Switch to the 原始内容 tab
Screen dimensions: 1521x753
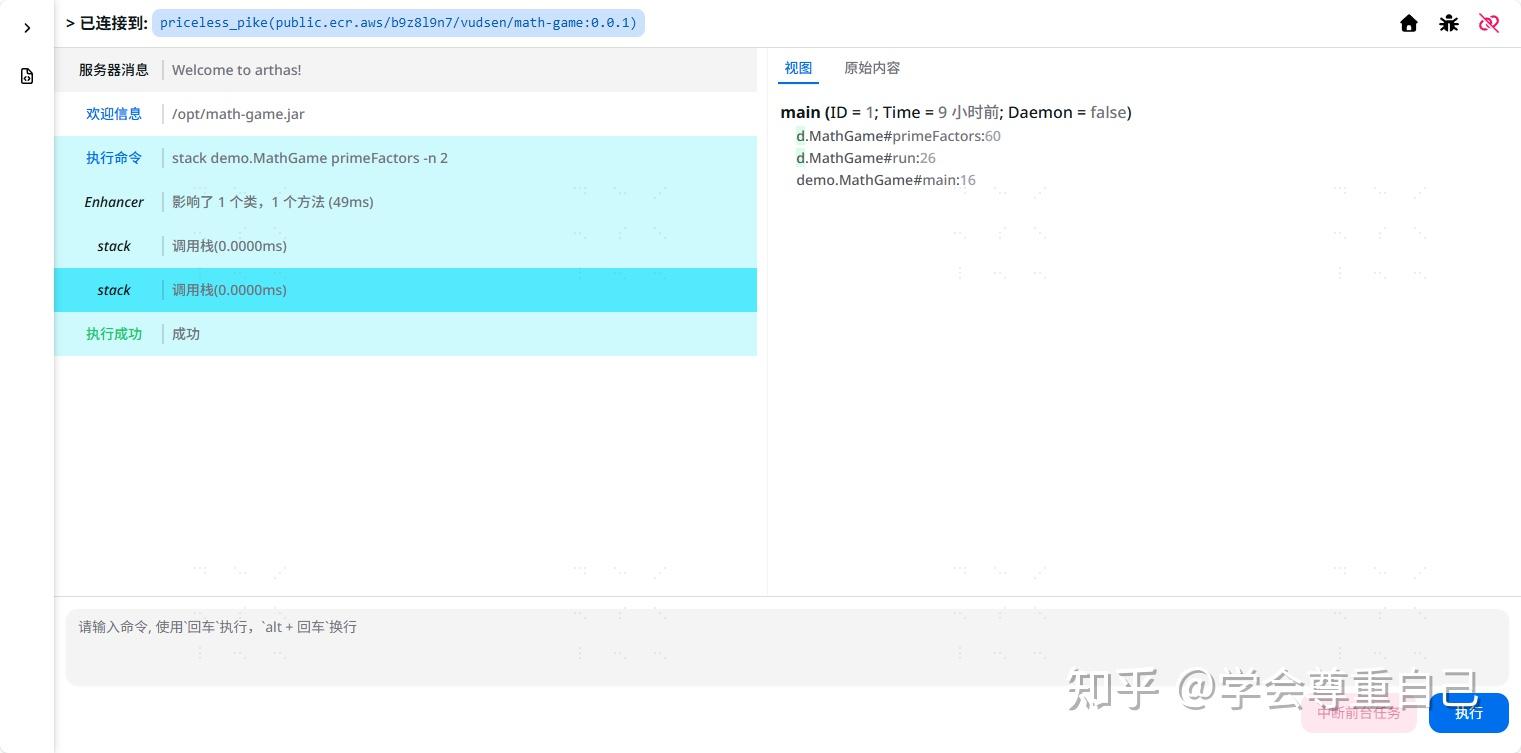(x=872, y=68)
